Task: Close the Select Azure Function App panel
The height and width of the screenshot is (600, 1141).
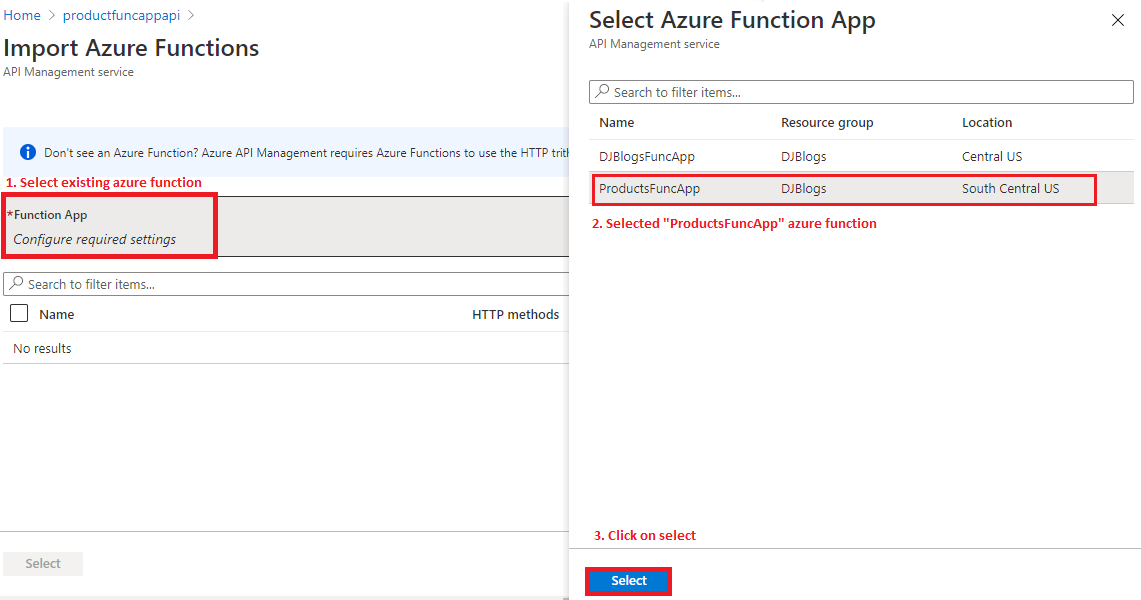Action: (x=1118, y=20)
